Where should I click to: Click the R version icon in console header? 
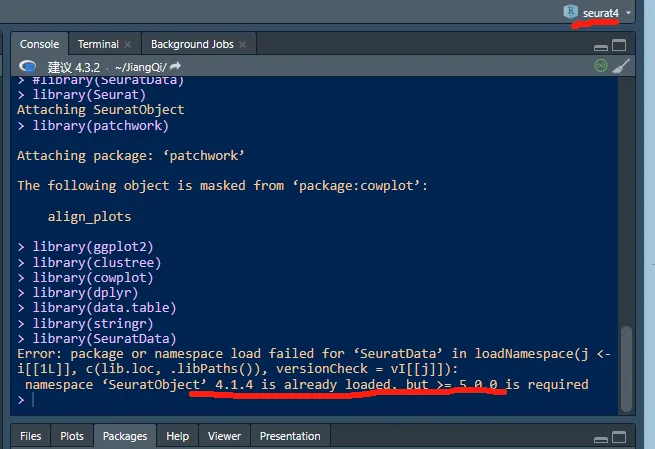(28, 67)
